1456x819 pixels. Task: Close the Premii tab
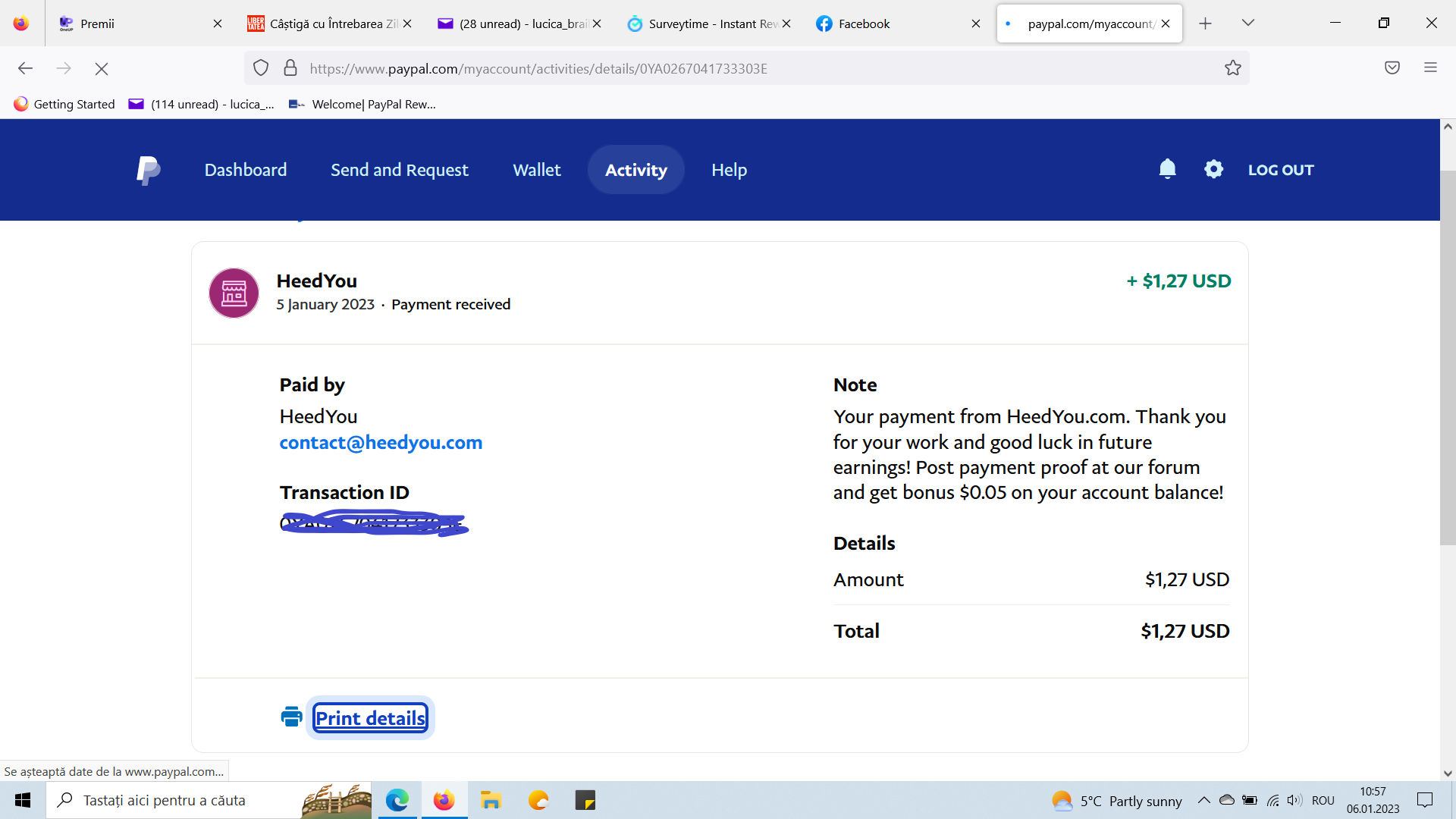pos(218,24)
